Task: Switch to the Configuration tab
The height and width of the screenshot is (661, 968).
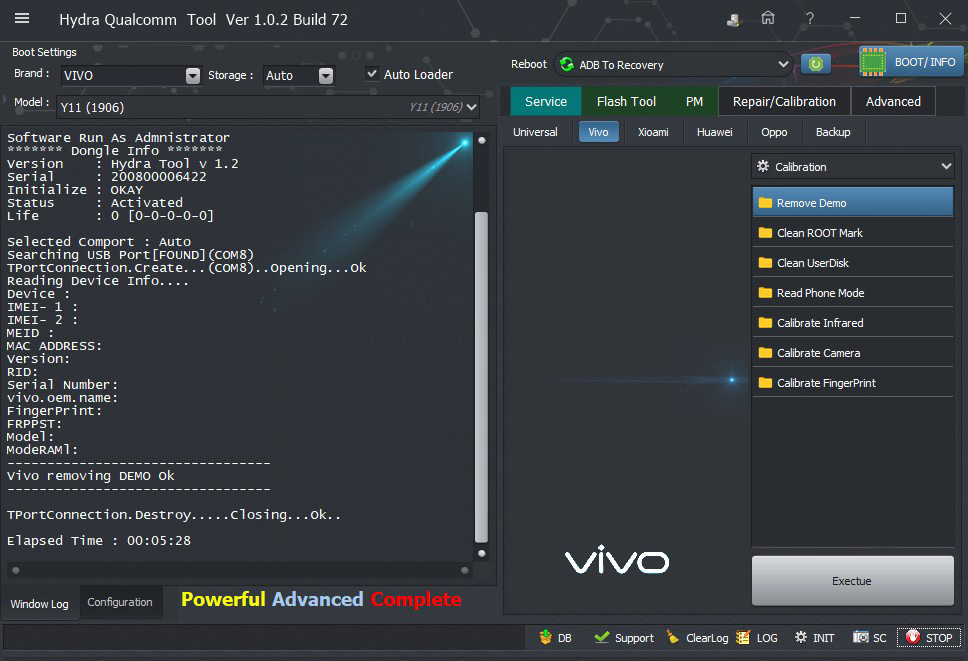Action: point(120,602)
